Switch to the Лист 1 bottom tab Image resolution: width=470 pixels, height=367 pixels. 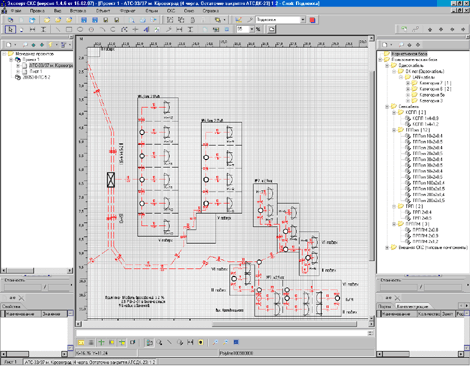[x=11, y=362]
